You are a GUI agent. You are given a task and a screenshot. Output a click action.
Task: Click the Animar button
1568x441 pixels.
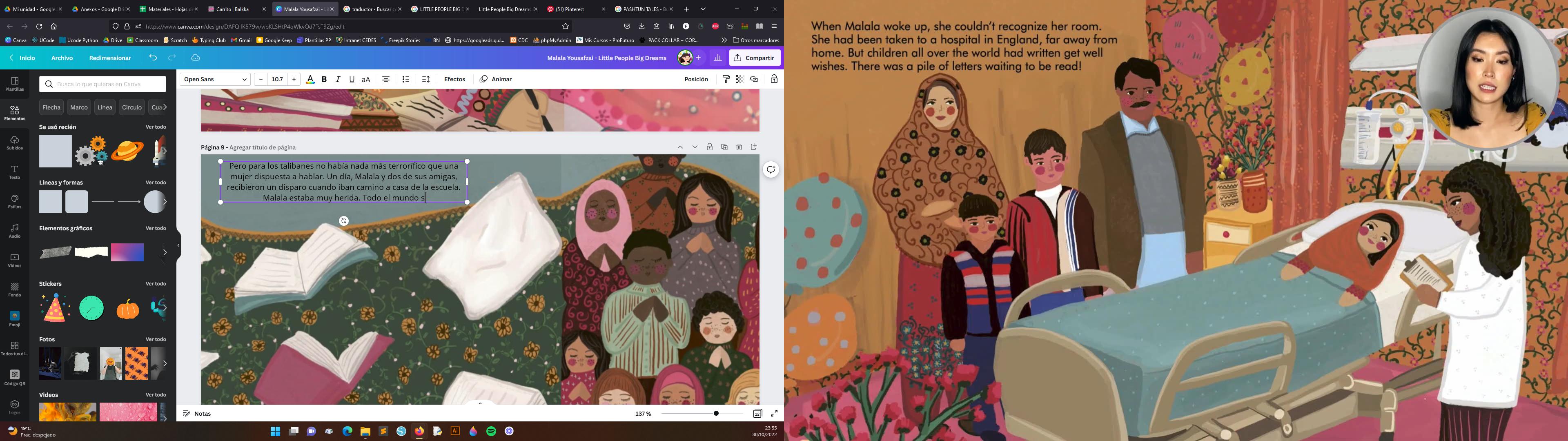coord(496,79)
